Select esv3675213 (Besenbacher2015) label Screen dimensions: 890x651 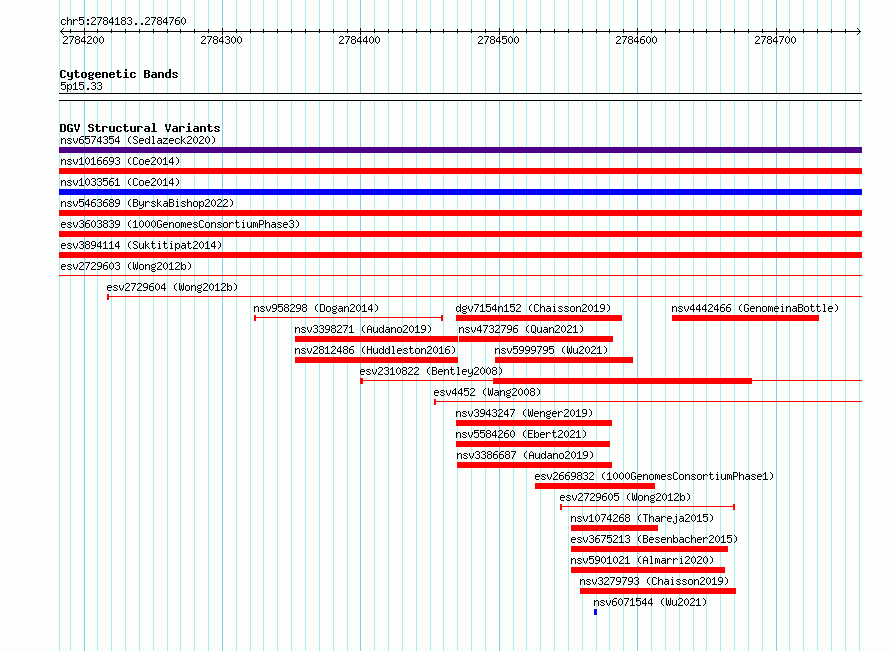(x=654, y=539)
